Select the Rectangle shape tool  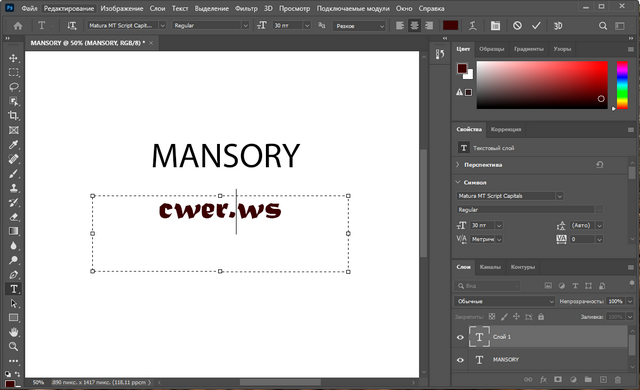click(13, 318)
